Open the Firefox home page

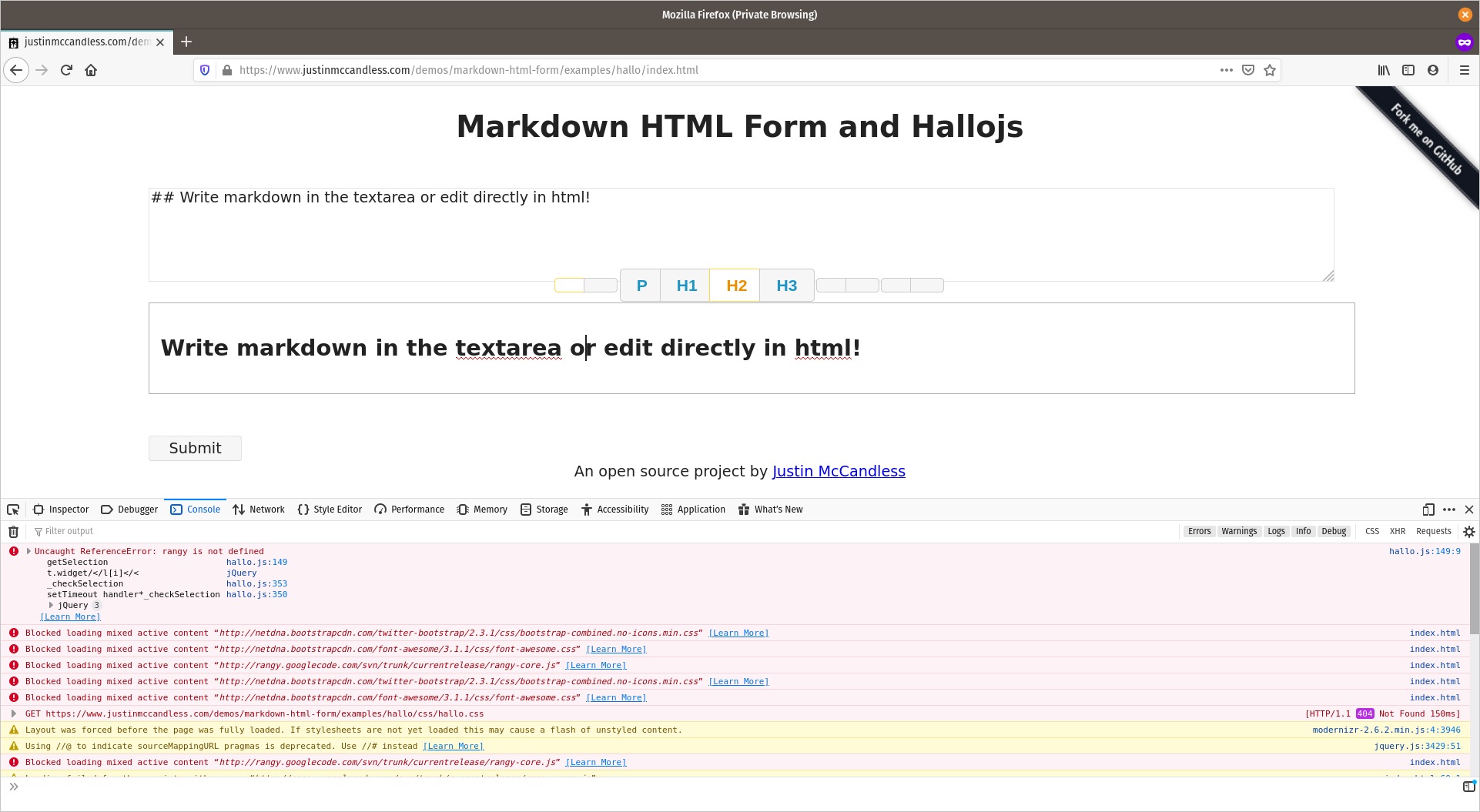pyautogui.click(x=91, y=70)
